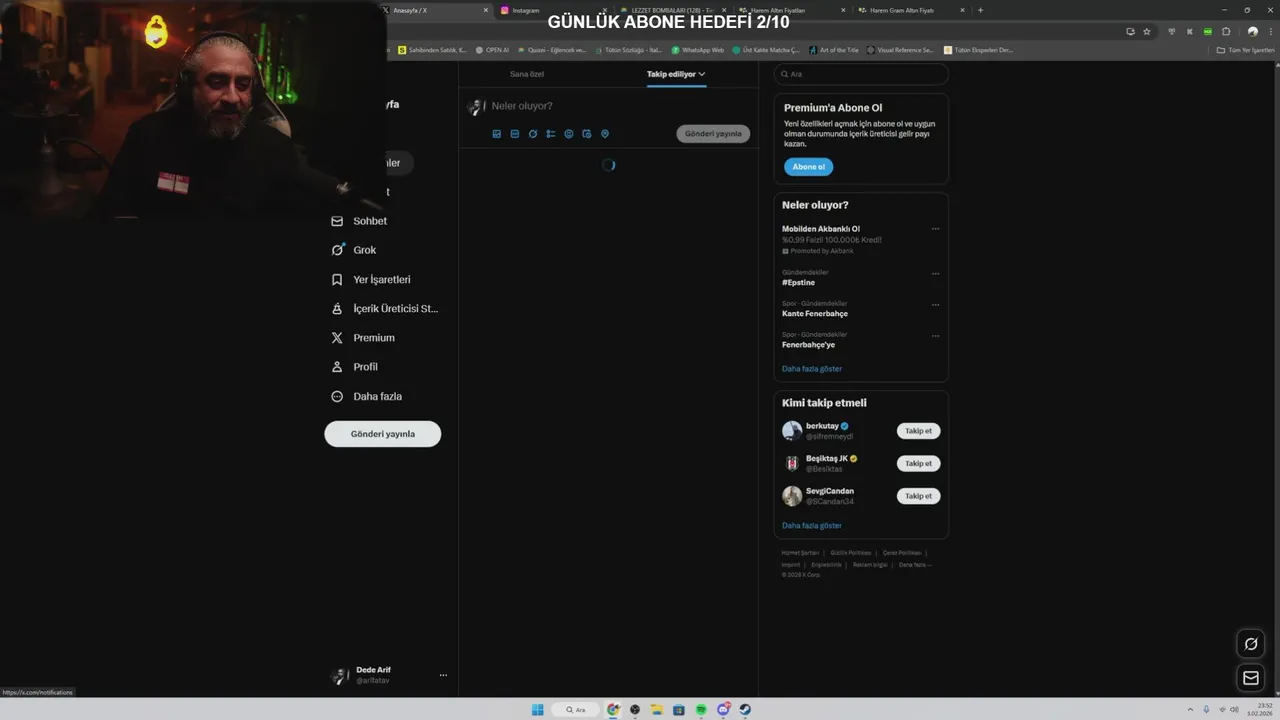Follow berkutay with Takip et
This screenshot has height=720, width=1280.
coord(918,431)
